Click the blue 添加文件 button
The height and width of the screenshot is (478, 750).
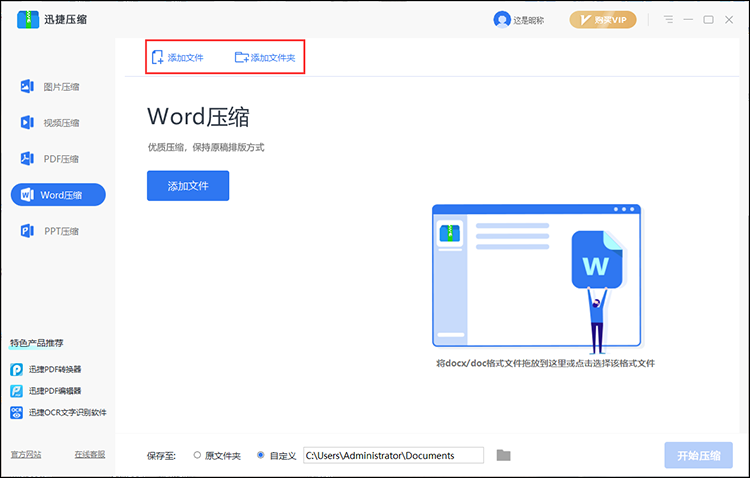(188, 186)
